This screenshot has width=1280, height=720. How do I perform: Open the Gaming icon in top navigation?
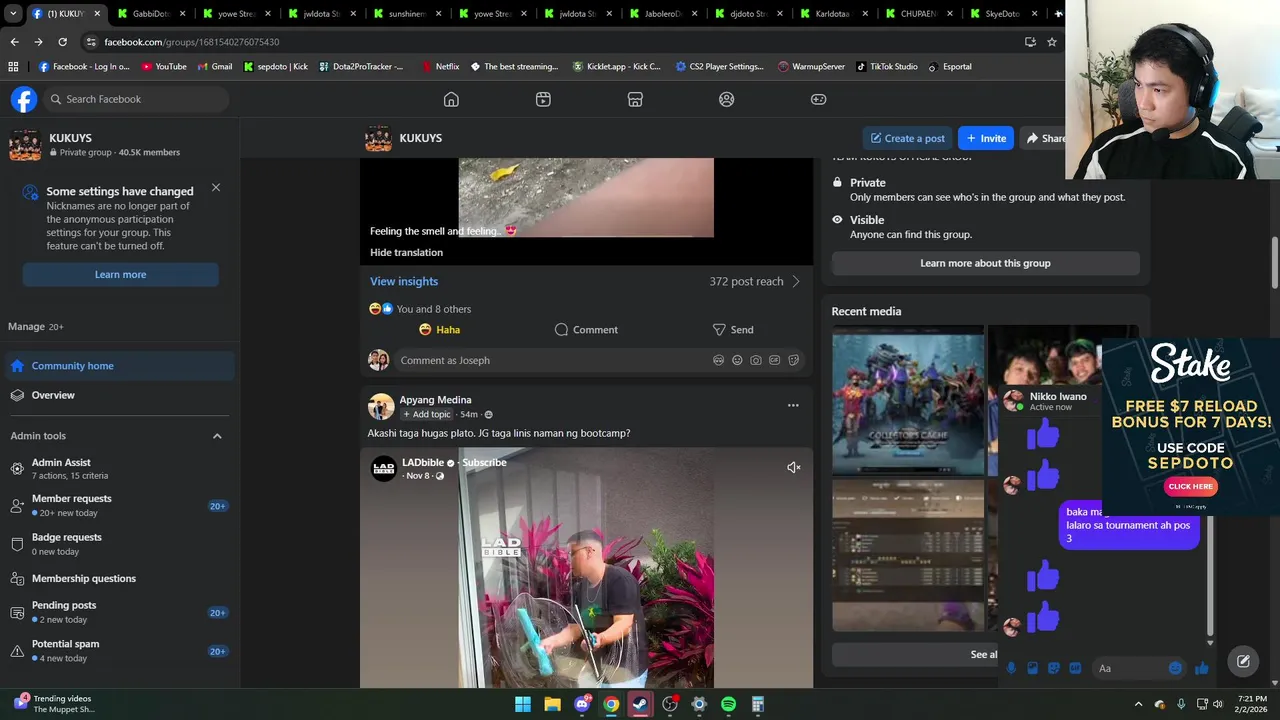coord(818,99)
